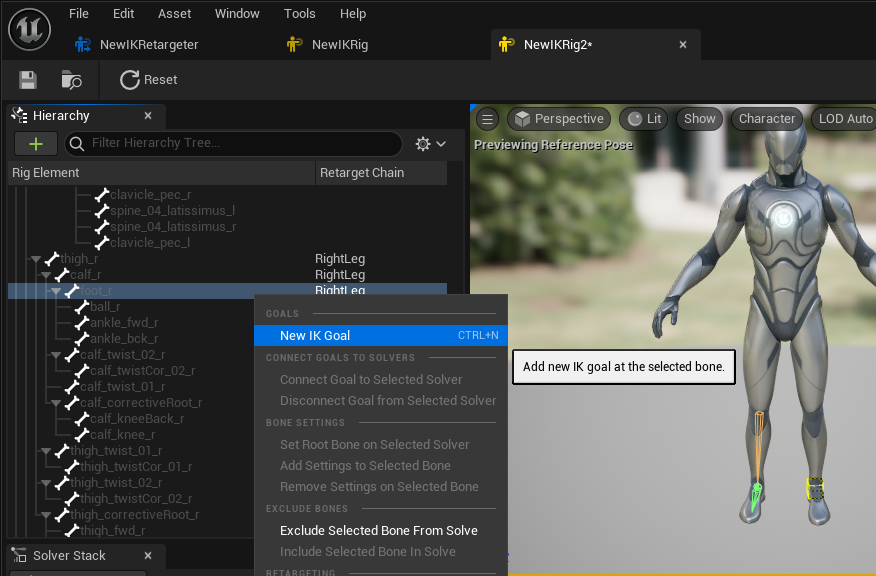Collapse the thigh_r bone branch

(x=36, y=259)
